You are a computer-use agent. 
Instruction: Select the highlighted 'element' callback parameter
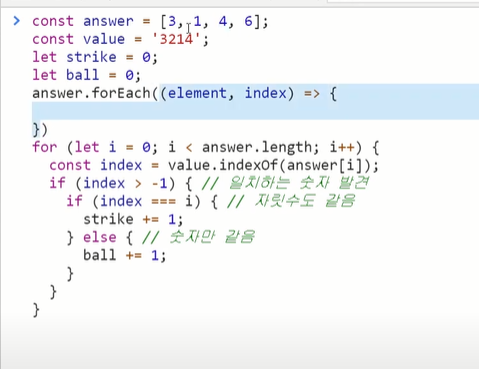[197, 93]
